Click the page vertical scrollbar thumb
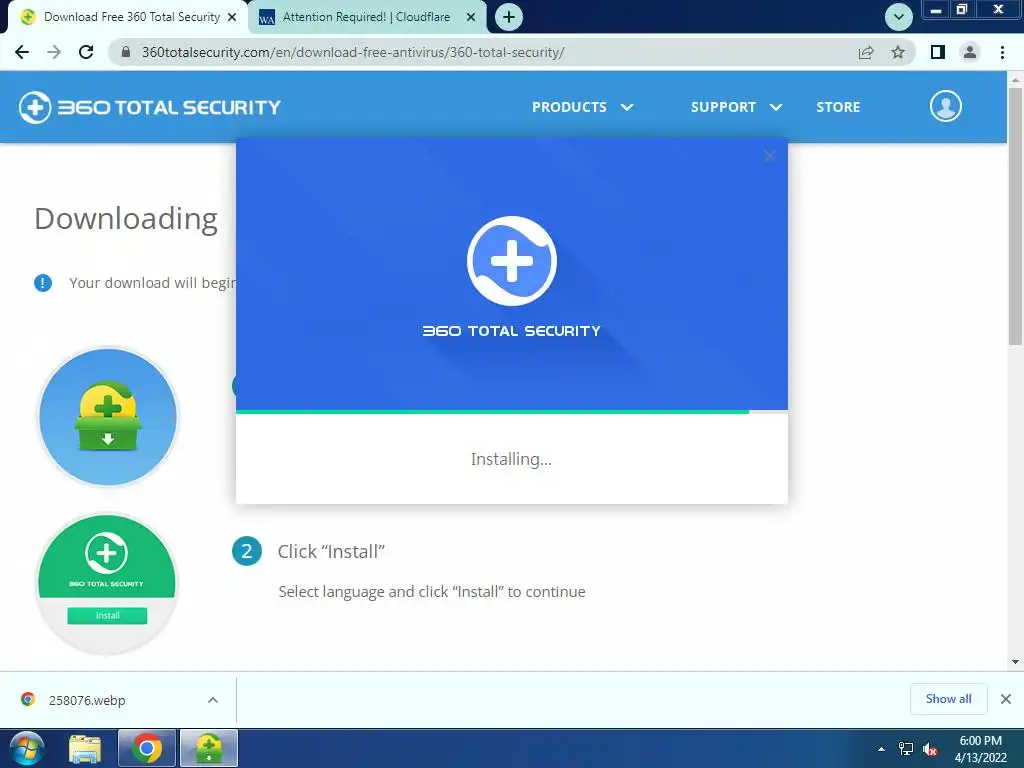The height and width of the screenshot is (768, 1024). click(1015, 216)
